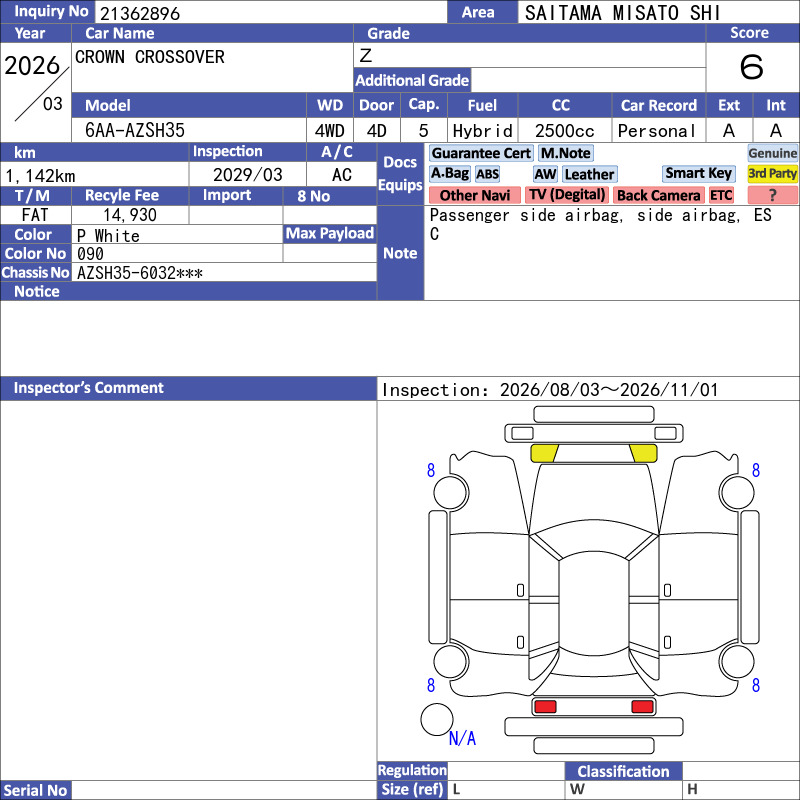Click the score value 6

pos(751,67)
